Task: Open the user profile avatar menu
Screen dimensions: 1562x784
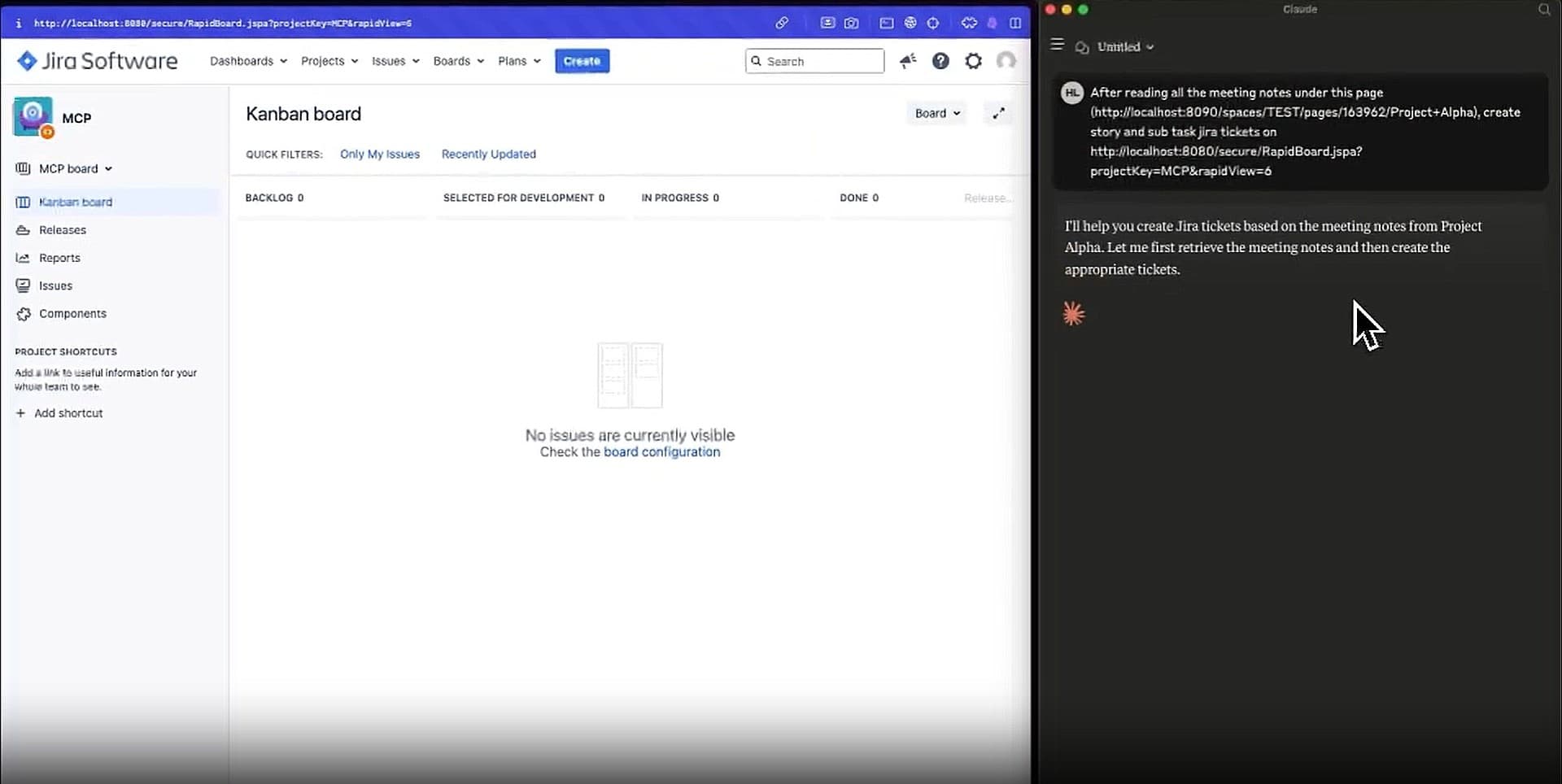Action: tap(1006, 61)
